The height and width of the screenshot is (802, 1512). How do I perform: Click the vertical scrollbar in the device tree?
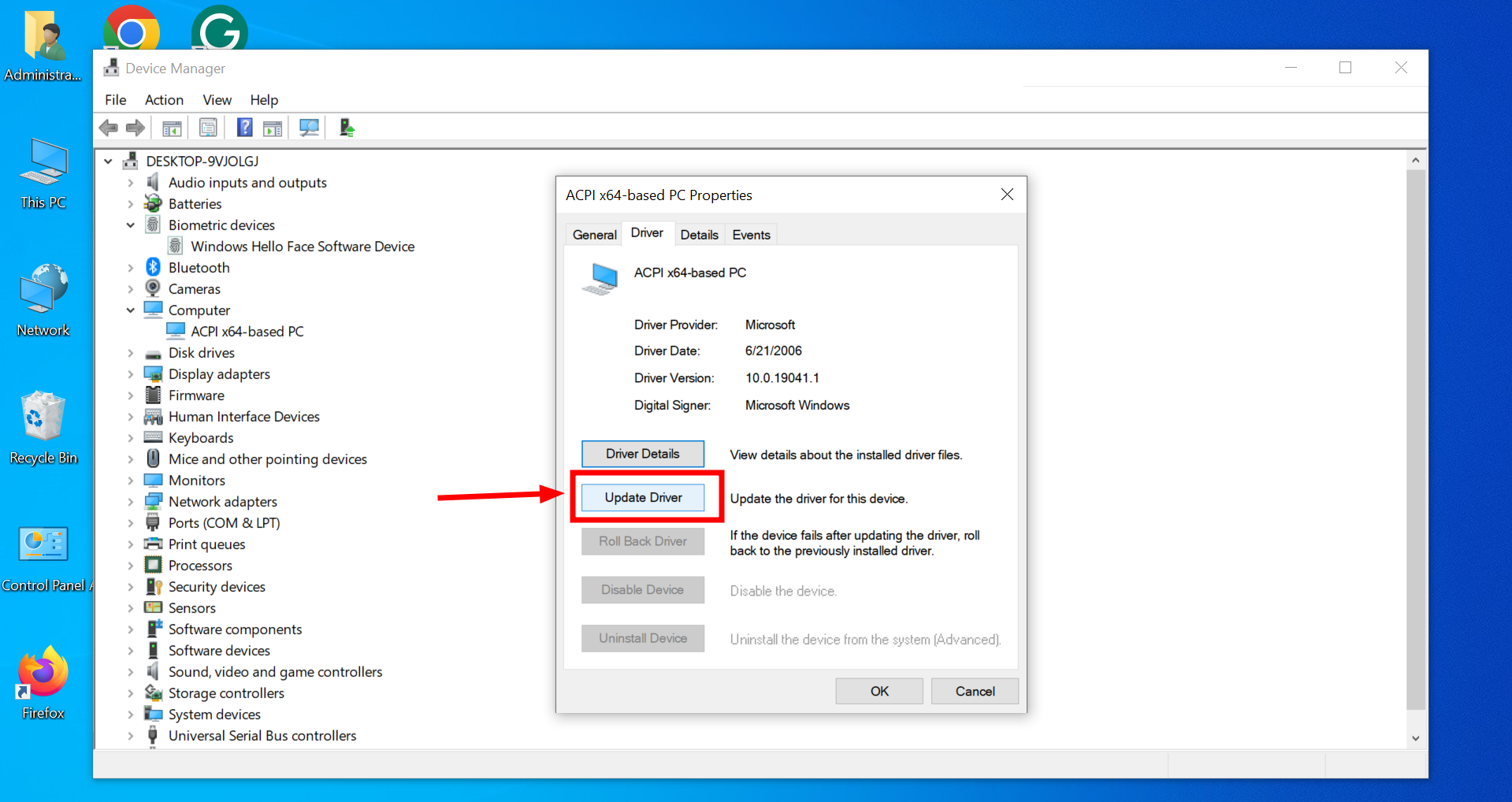tap(1415, 449)
